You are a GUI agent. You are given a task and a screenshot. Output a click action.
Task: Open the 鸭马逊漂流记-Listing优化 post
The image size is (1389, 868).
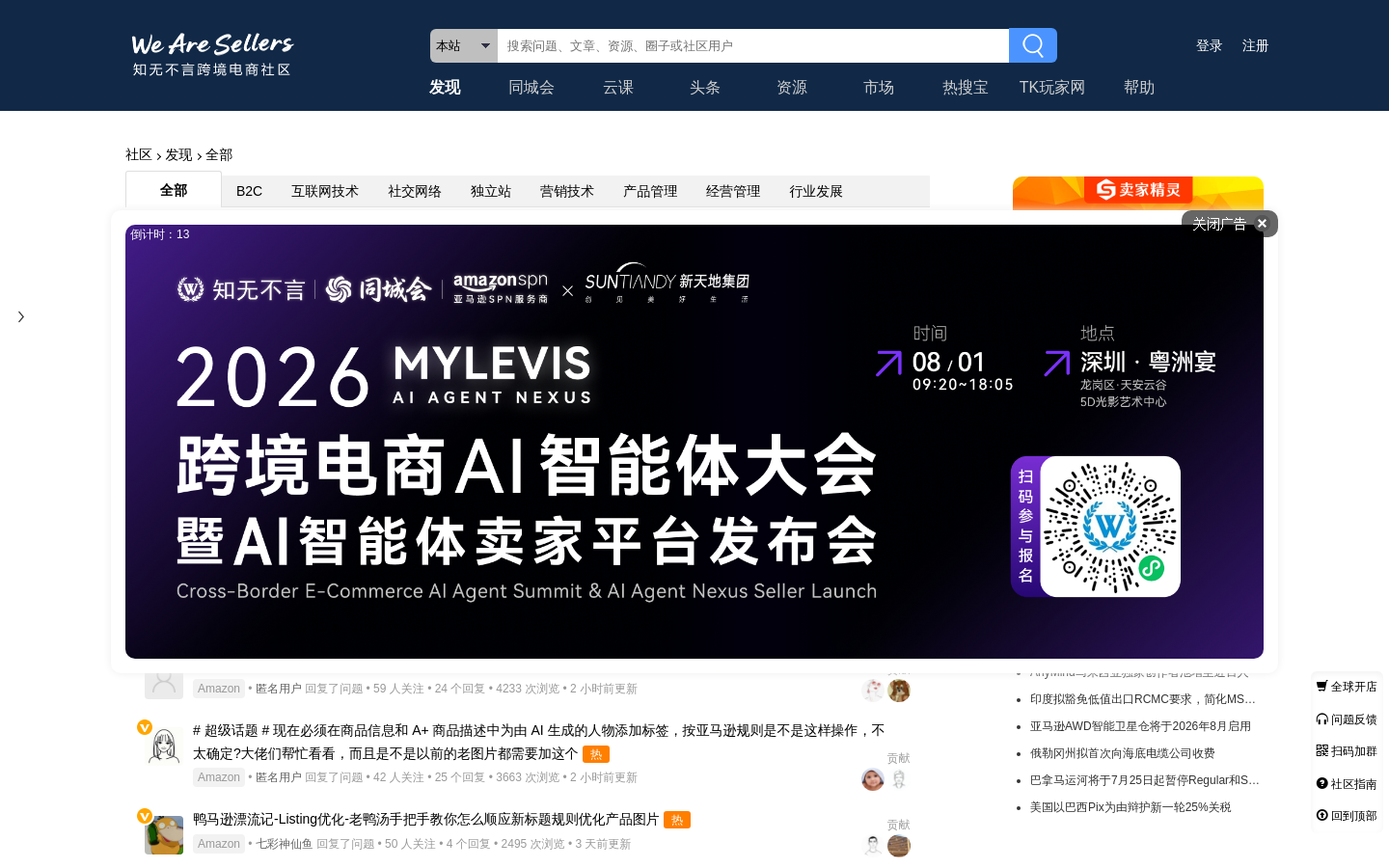click(425, 819)
